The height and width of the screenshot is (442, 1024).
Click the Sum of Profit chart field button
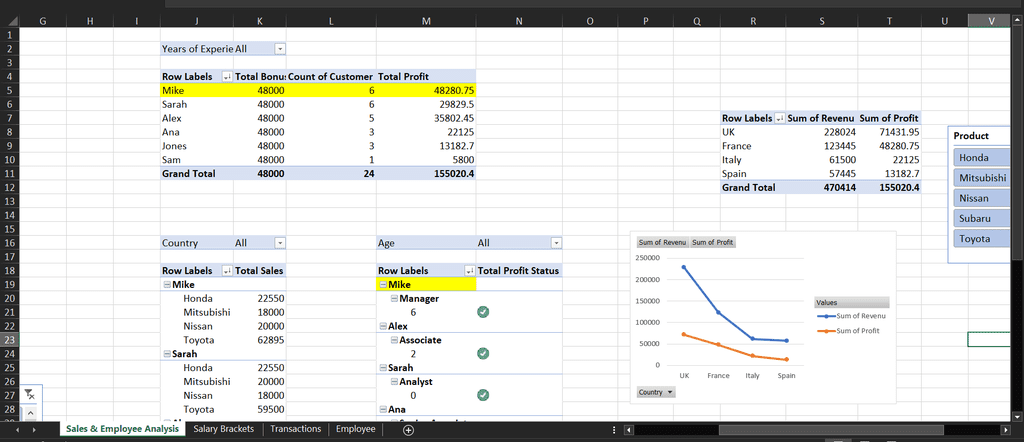(712, 242)
